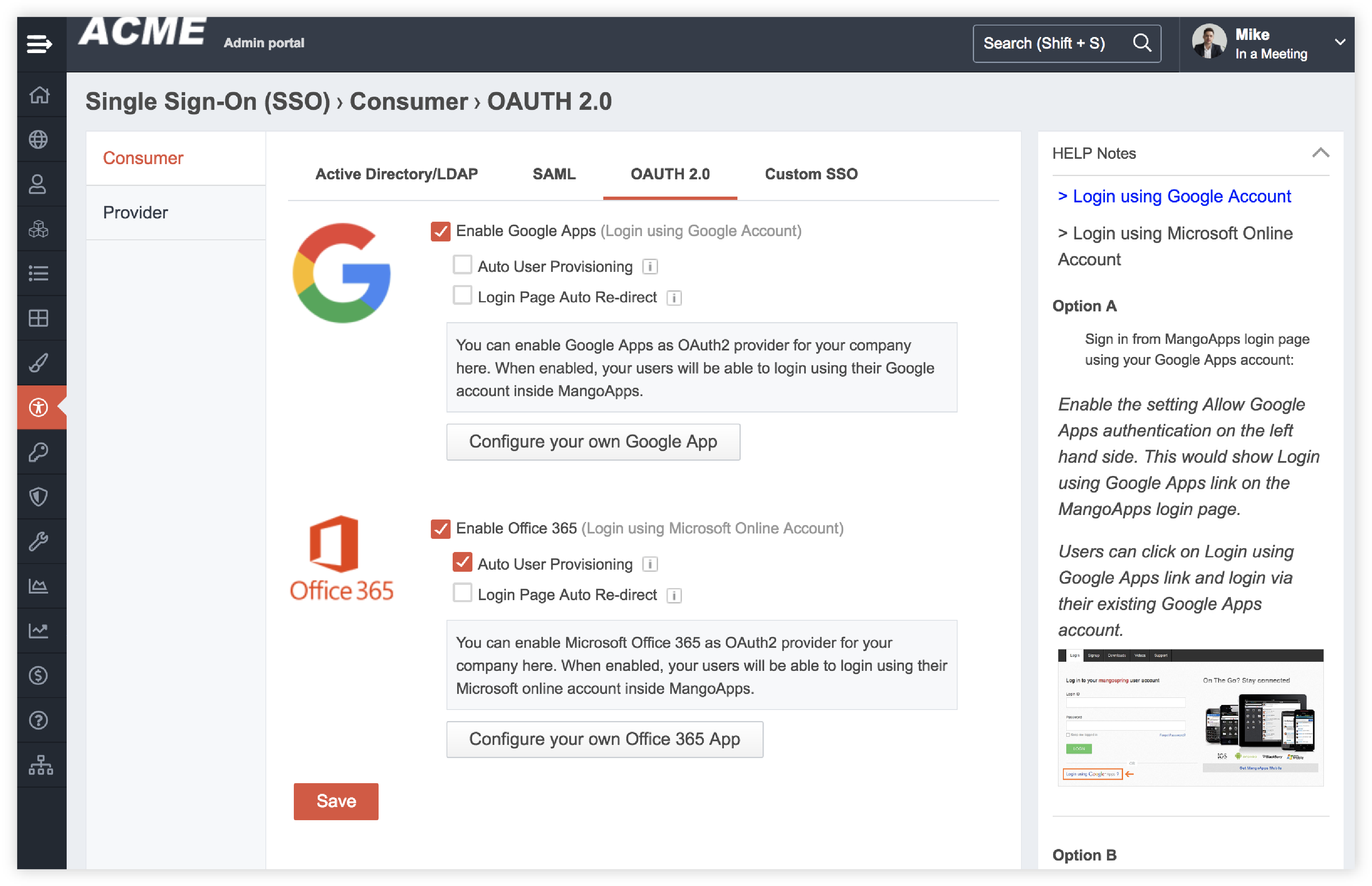
Task: Select Provider in the left panel
Action: [176, 213]
